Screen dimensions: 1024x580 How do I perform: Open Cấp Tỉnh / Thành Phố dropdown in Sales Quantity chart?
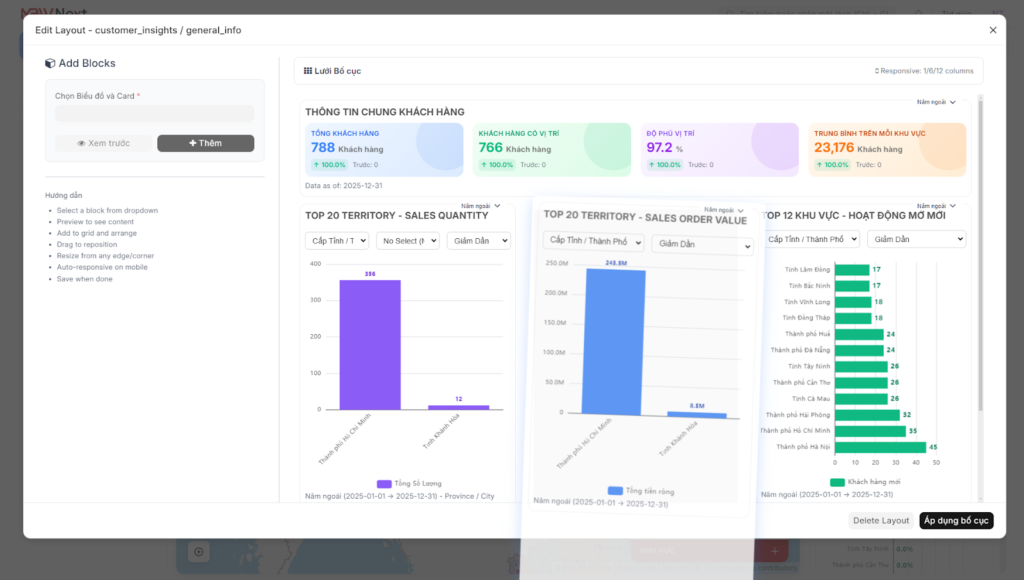click(337, 240)
